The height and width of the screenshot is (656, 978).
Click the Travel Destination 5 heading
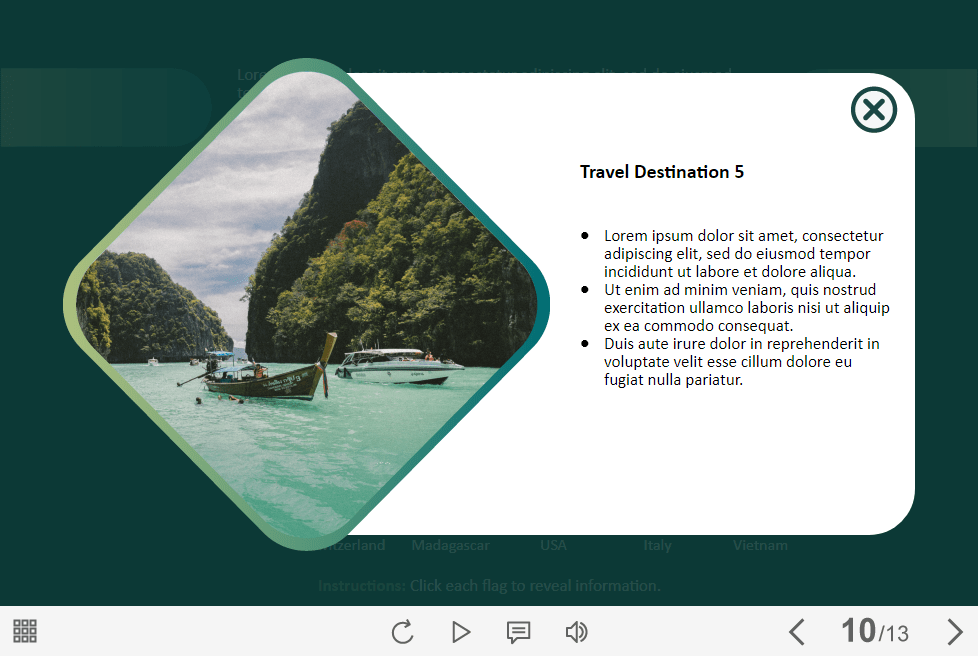tap(661, 172)
